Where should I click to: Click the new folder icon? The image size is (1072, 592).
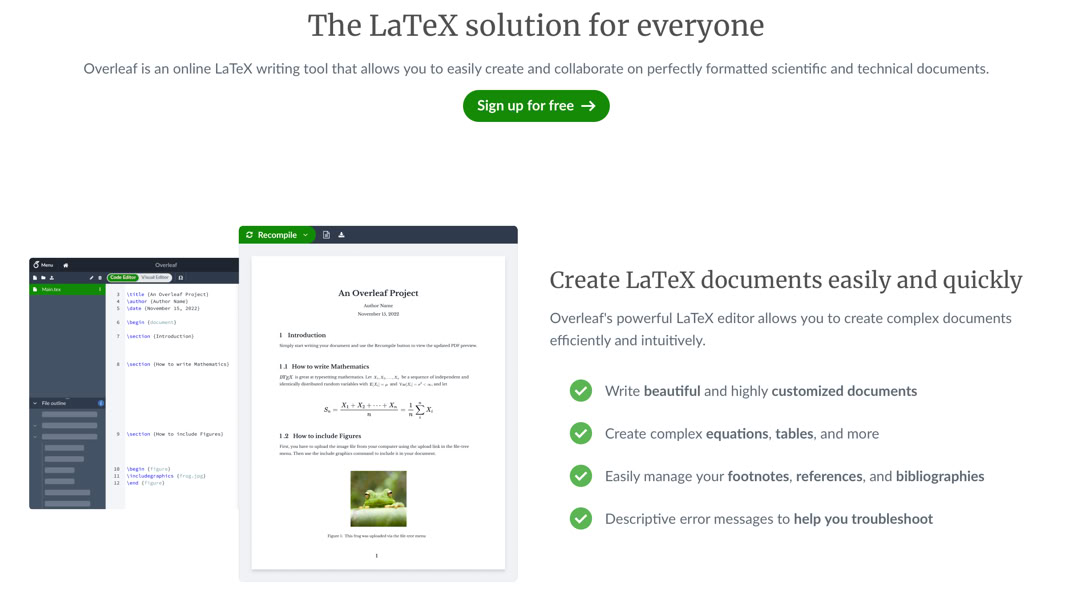[x=43, y=278]
